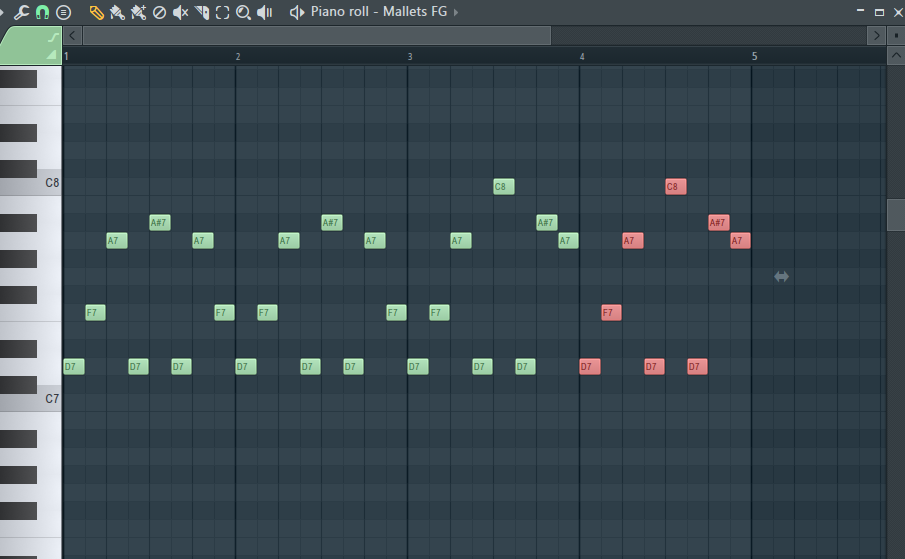905x559 pixels.
Task: Select the Paint drum-mode brush tool
Action: 139,12
